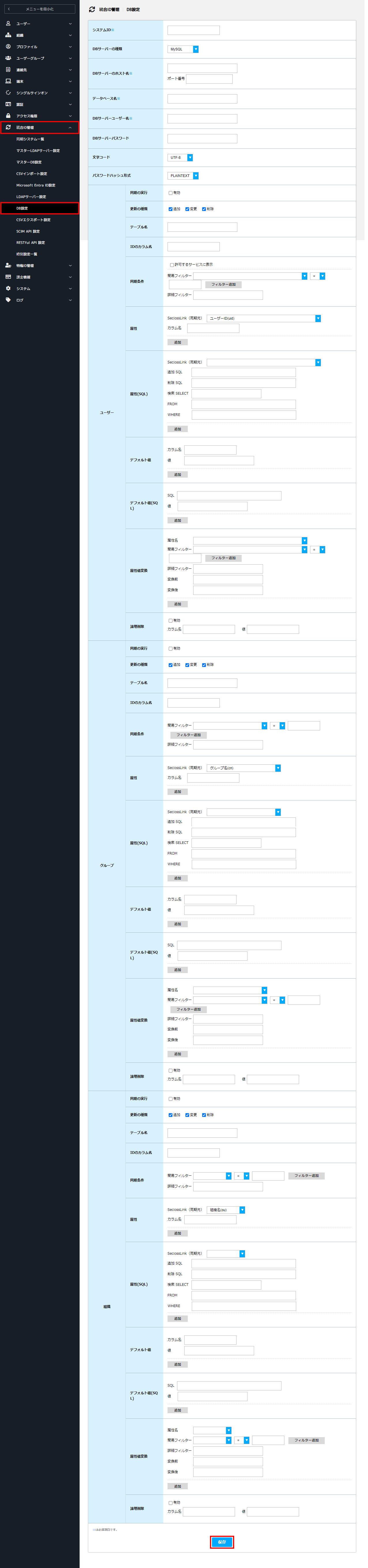This screenshot has width=368, height=1568.
Task: Open the ユーザーID(uid) attribute dropdown
Action: (264, 318)
